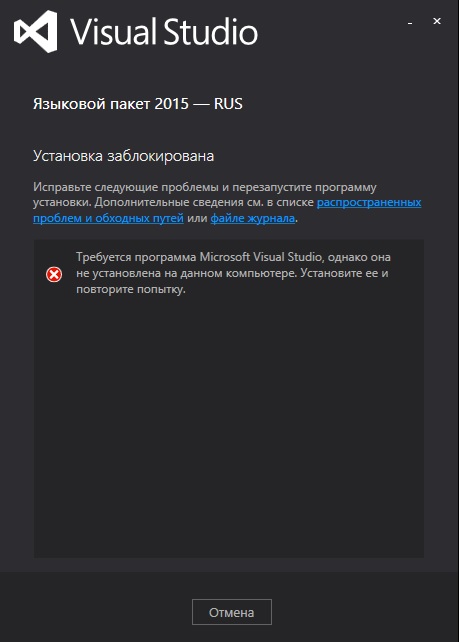The width and height of the screenshot is (459, 642).
Task: Click the повторите попытку line of the error
Action: (131, 289)
